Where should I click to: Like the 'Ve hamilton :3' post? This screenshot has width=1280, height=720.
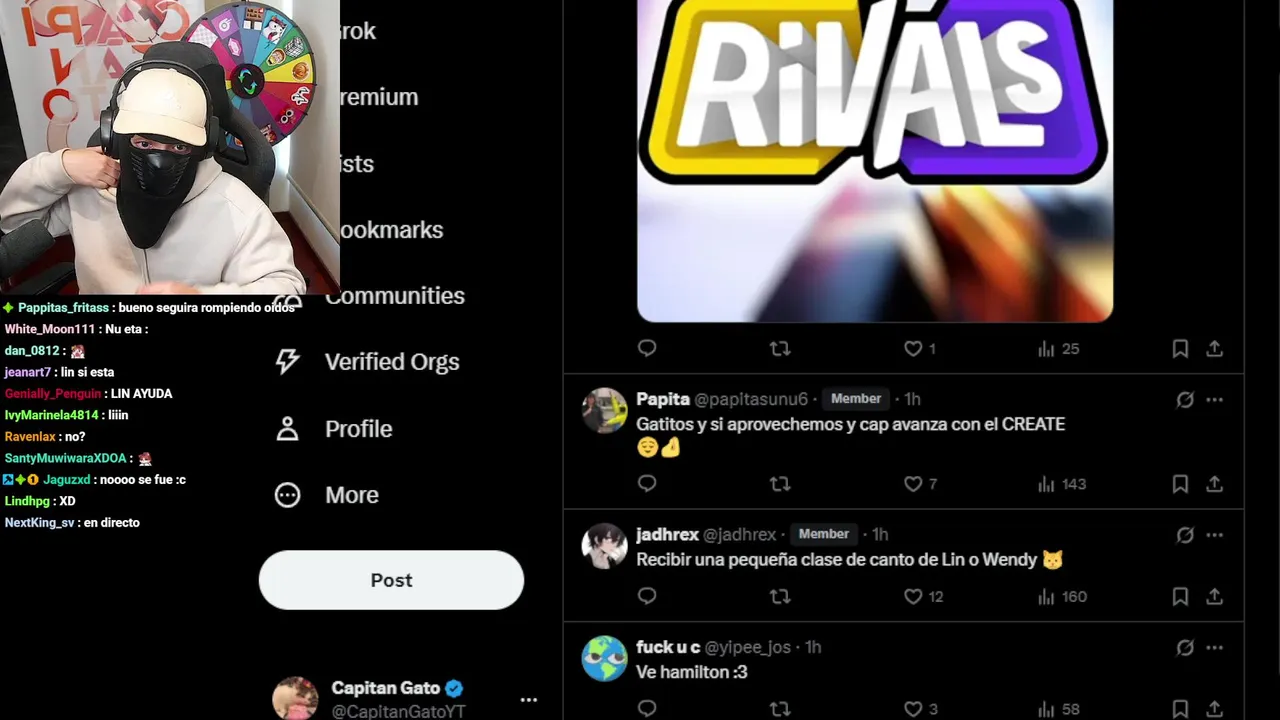(913, 709)
